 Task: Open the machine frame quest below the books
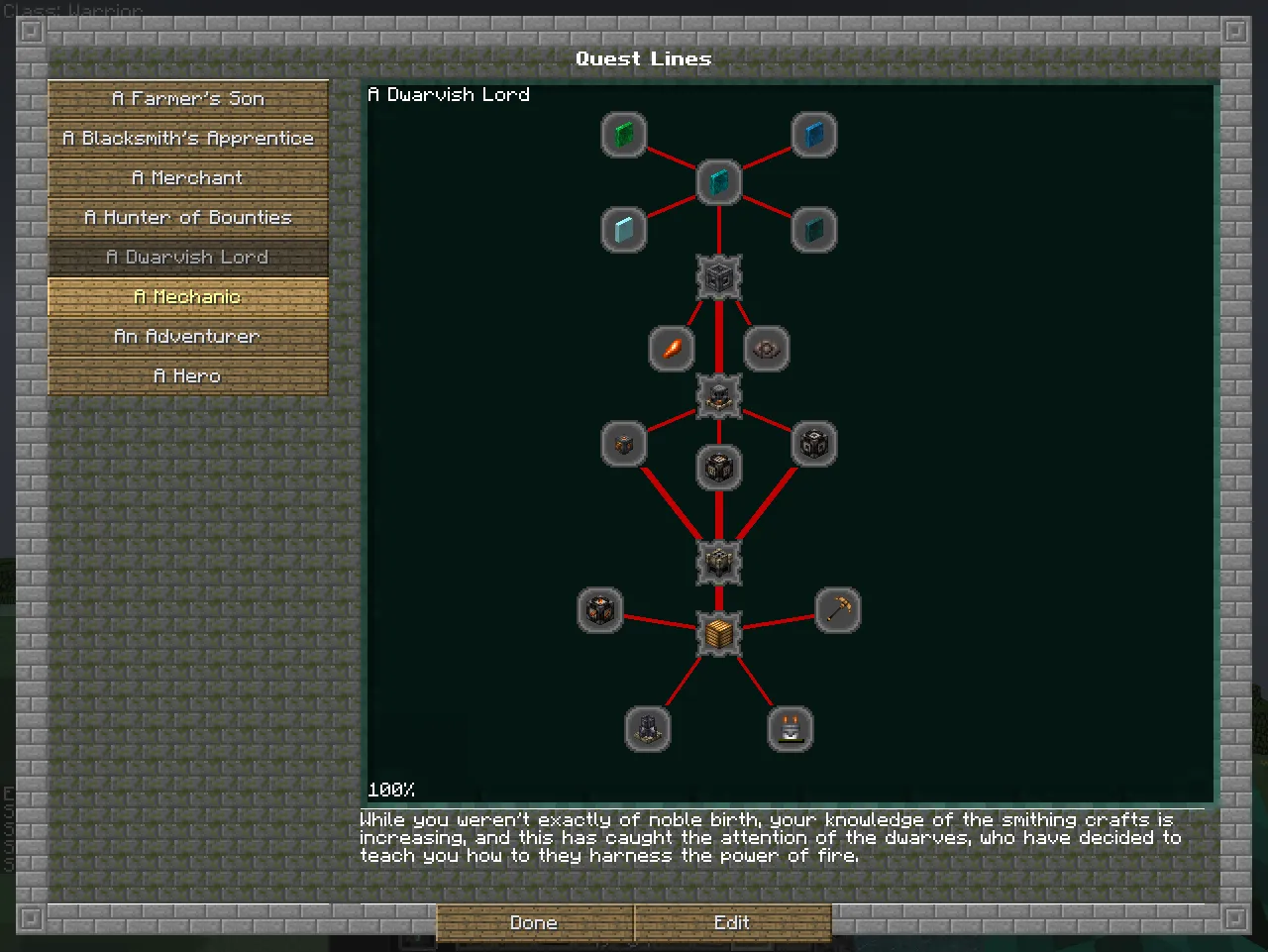click(719, 277)
